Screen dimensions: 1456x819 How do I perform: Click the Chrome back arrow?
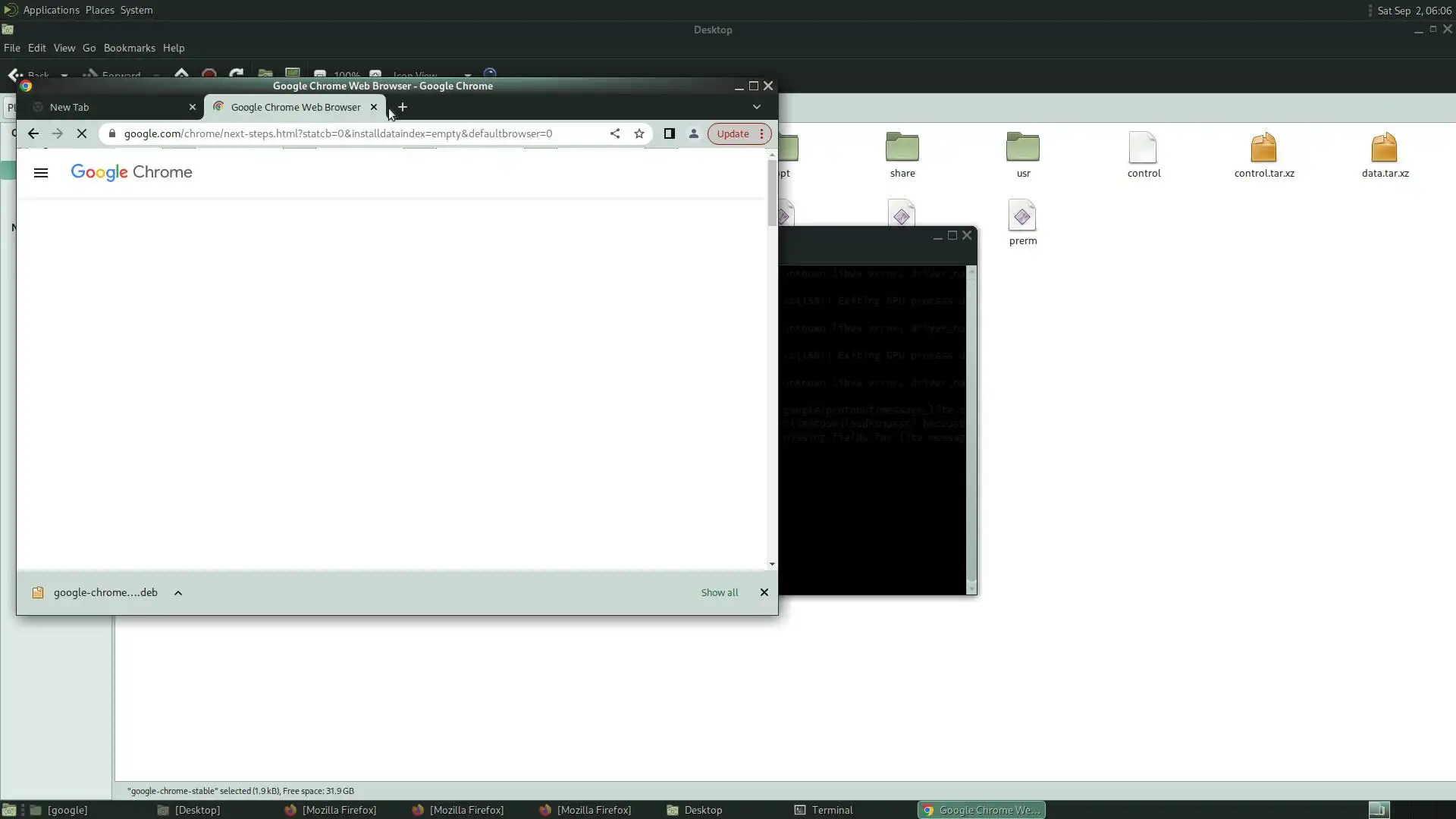pos(33,133)
